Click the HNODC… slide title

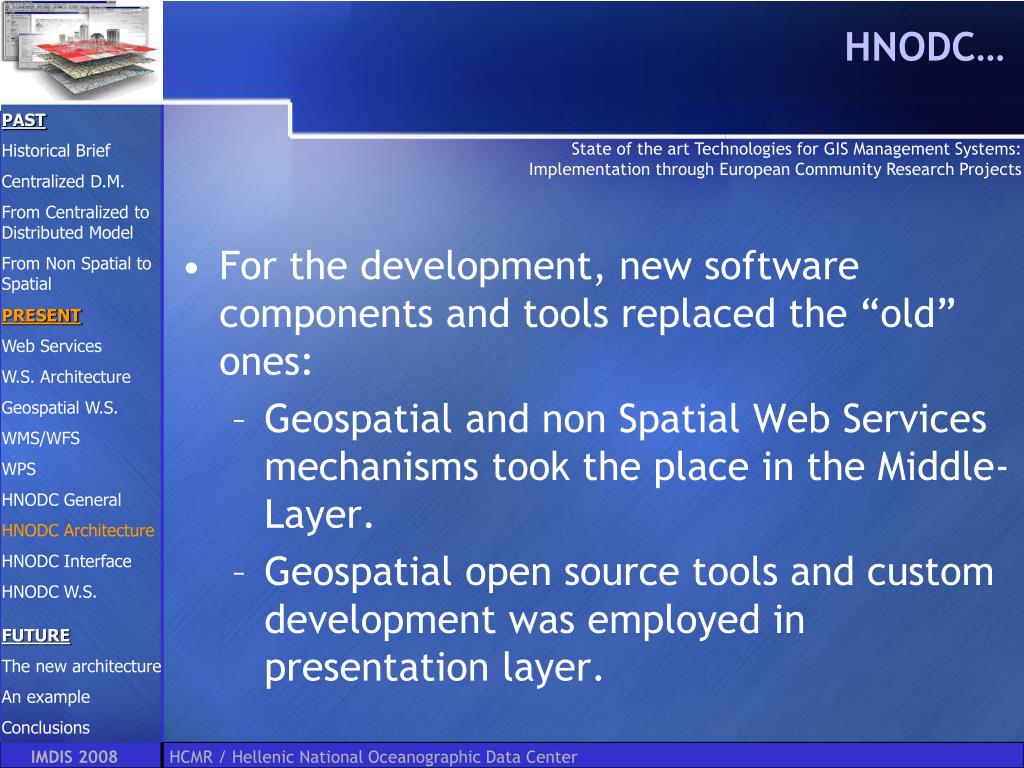coord(924,48)
